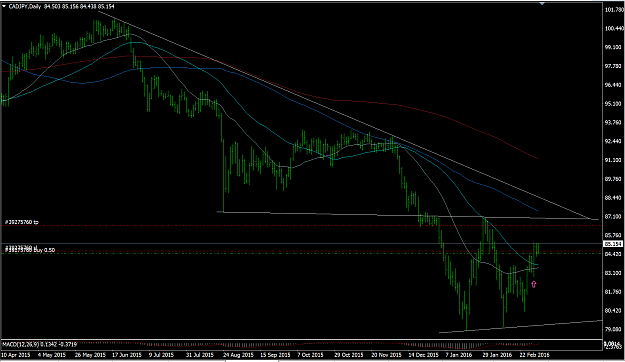Click the 7 Oct 2015 date label

(311, 355)
